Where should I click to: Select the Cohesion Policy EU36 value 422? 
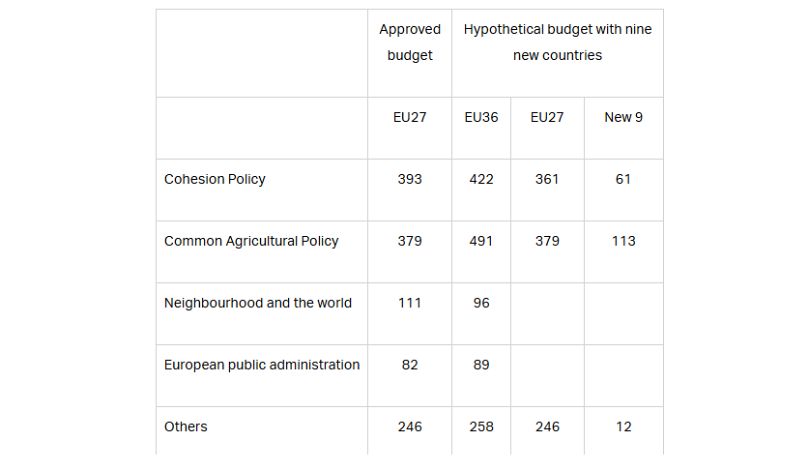(481, 179)
